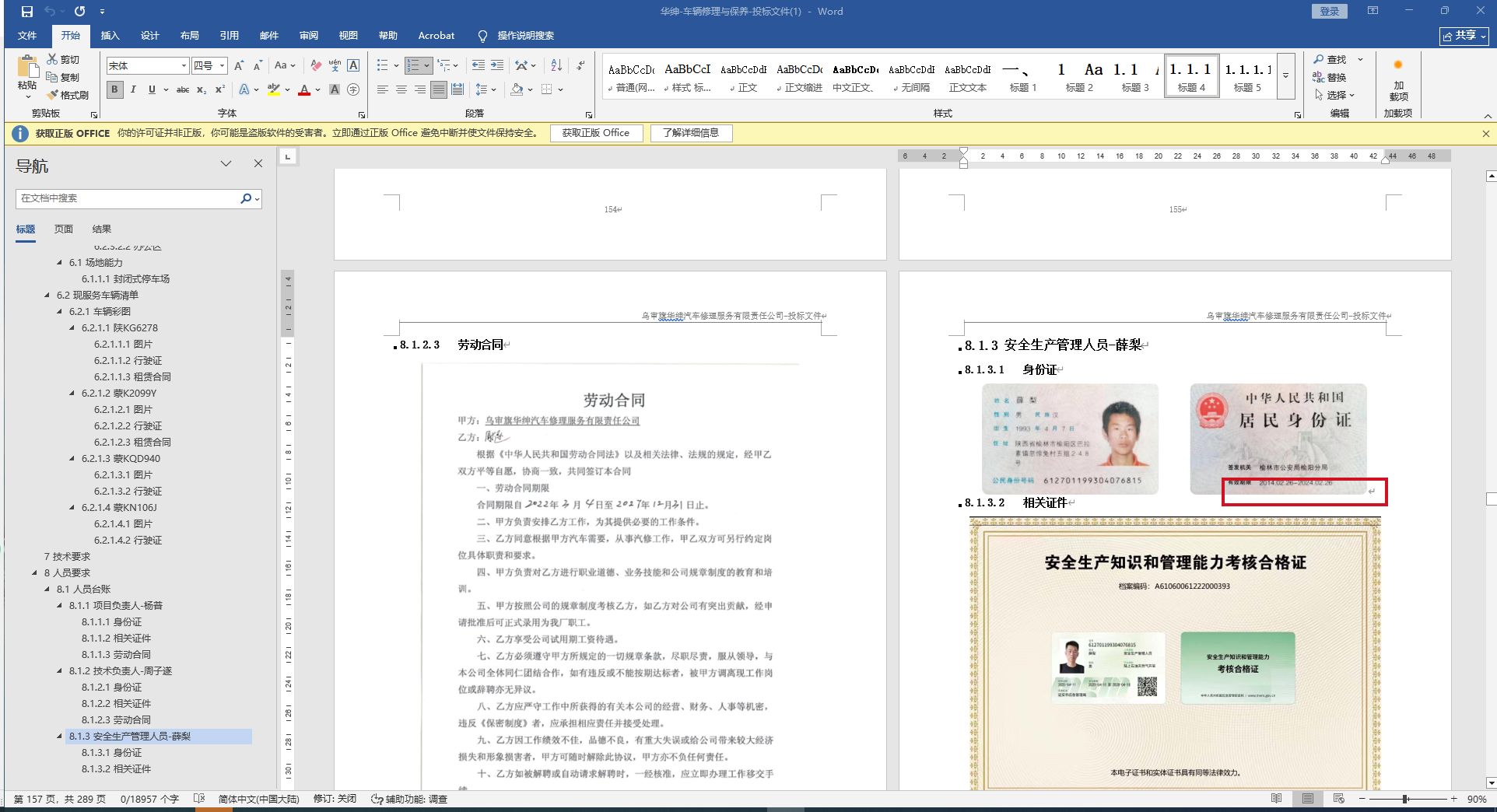Toggle Italic formatting button
Image resolution: width=1497 pixels, height=812 pixels.
133,90
